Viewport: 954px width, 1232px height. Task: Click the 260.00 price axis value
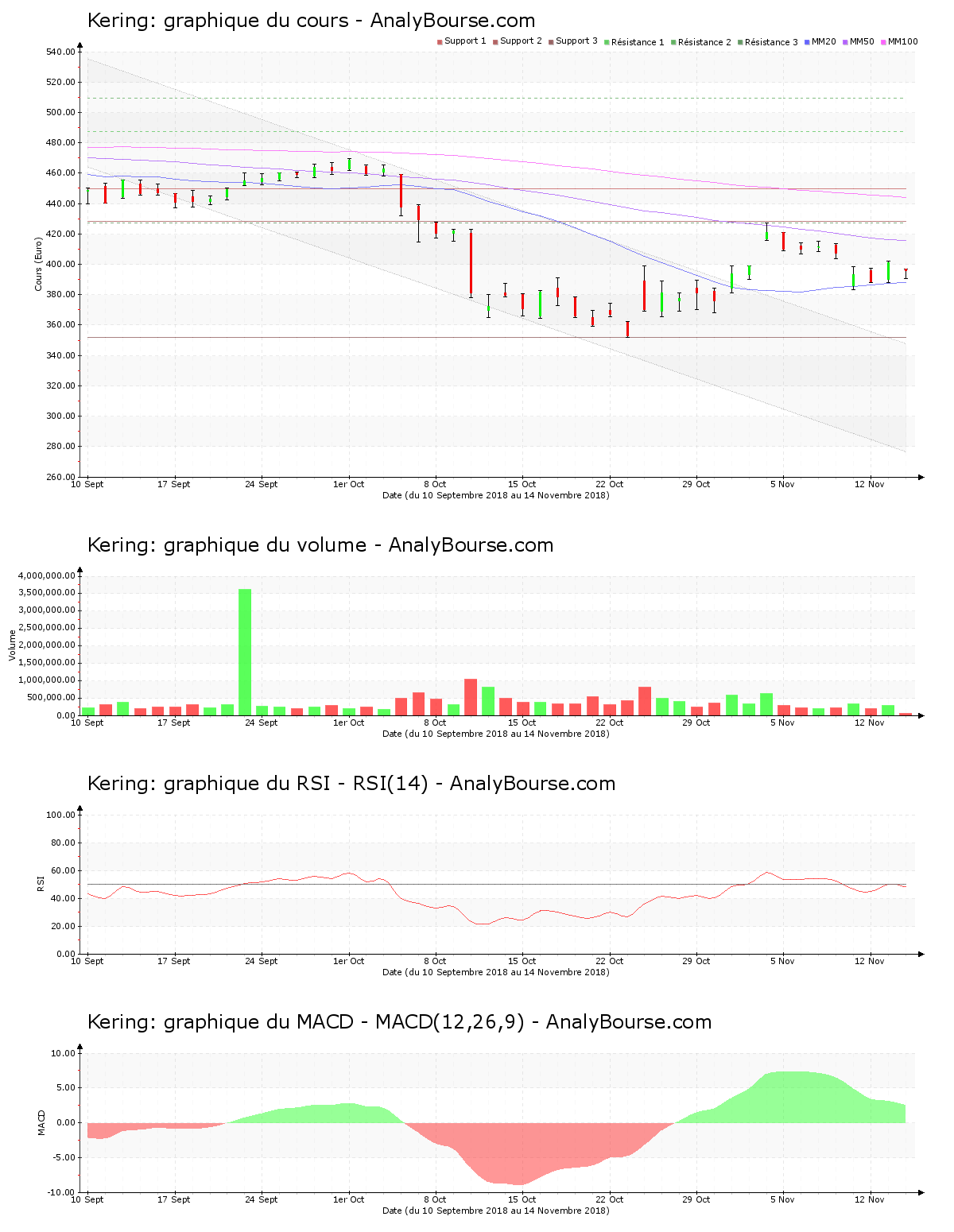click(60, 477)
